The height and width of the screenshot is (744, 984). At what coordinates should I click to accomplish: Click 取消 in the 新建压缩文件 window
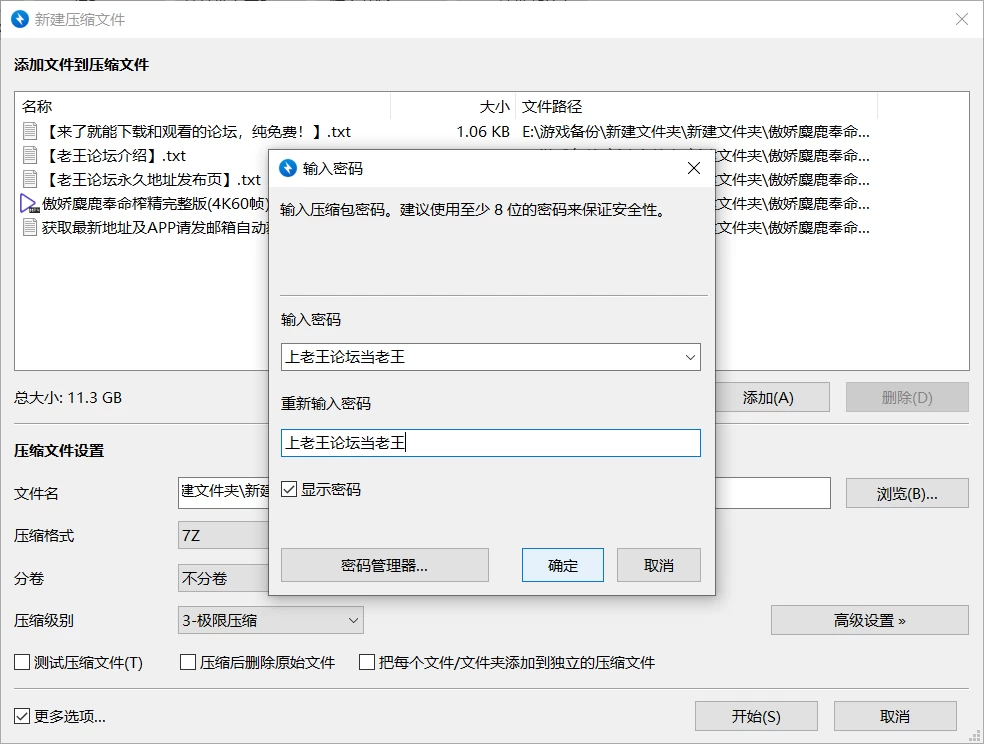click(895, 716)
